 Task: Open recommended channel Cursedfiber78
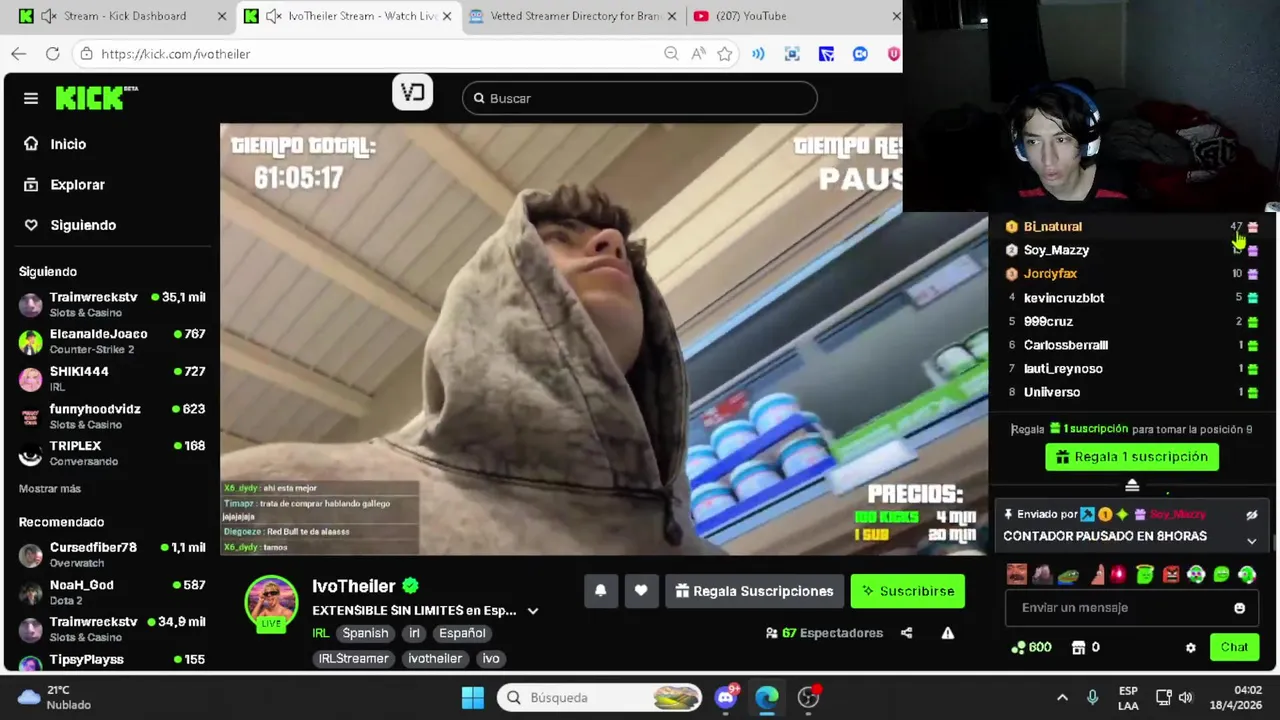coord(112,555)
